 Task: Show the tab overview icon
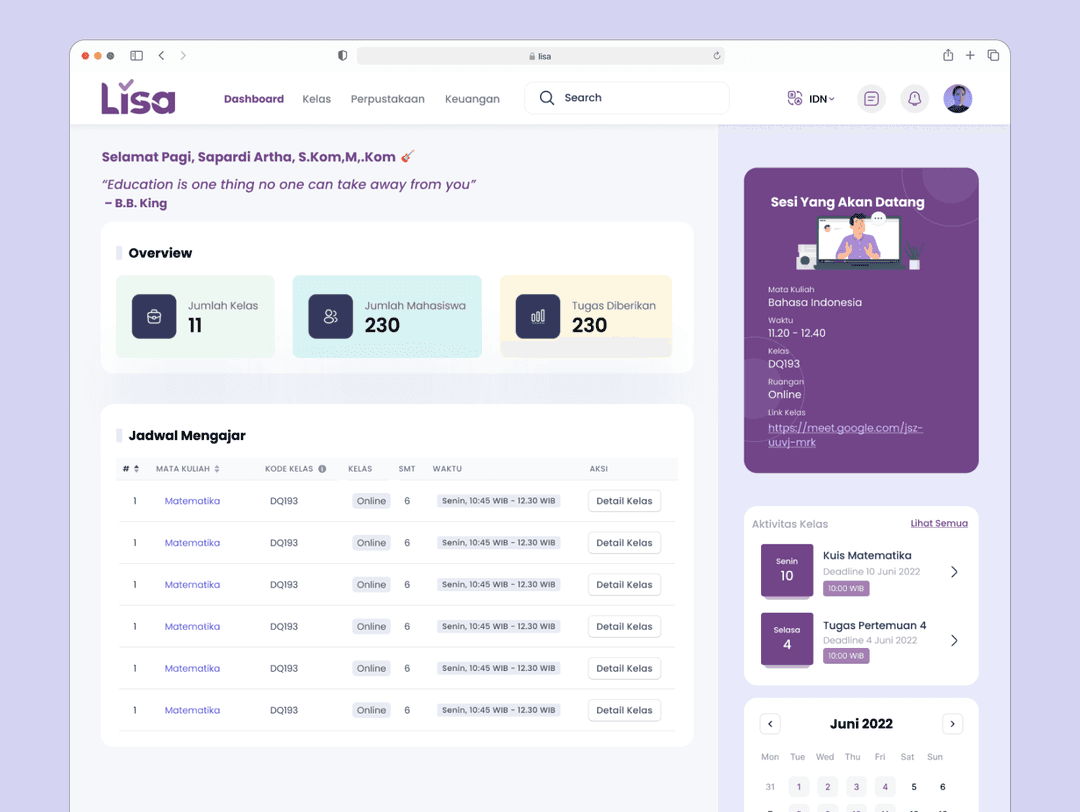point(993,55)
